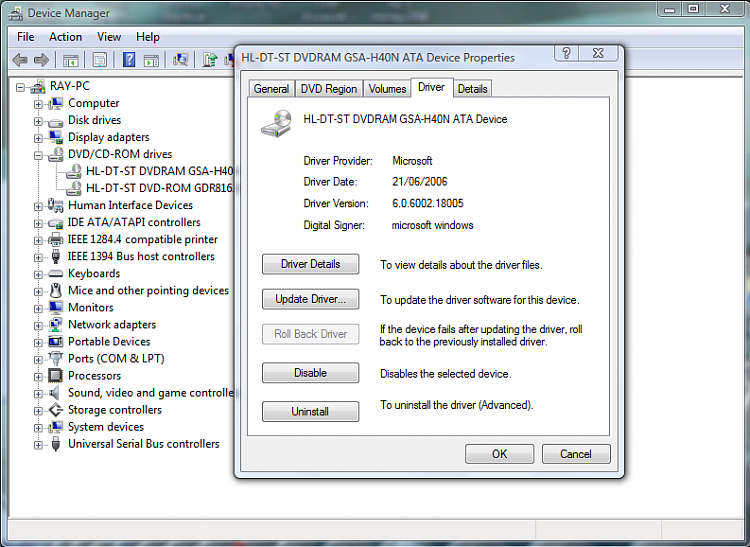
Task: Click the Back arrow in Device Manager toolbar
Action: tap(20, 60)
